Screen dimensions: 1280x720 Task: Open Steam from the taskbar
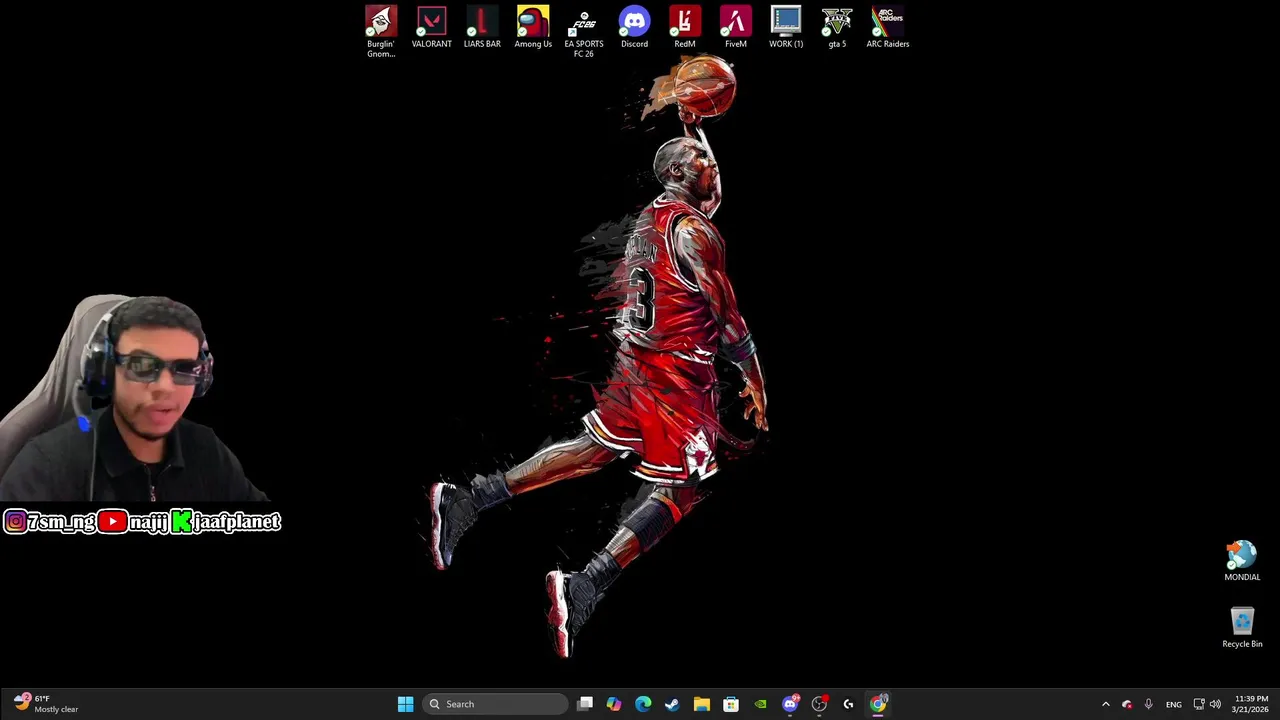click(672, 704)
